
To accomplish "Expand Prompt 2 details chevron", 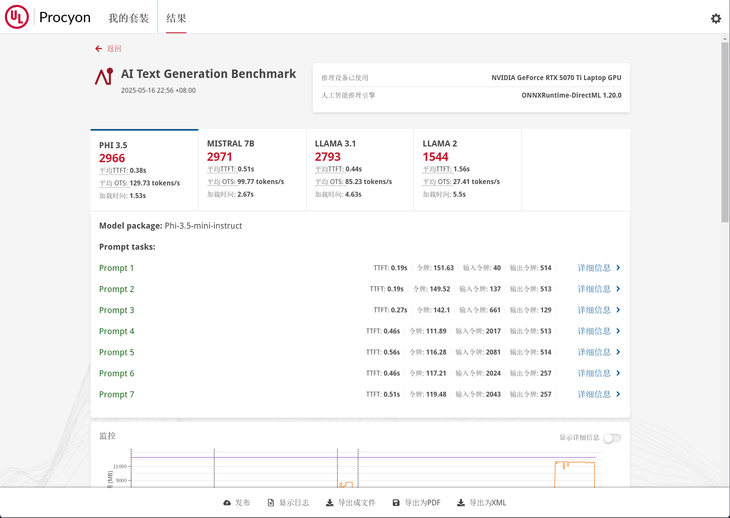I will 618,289.
